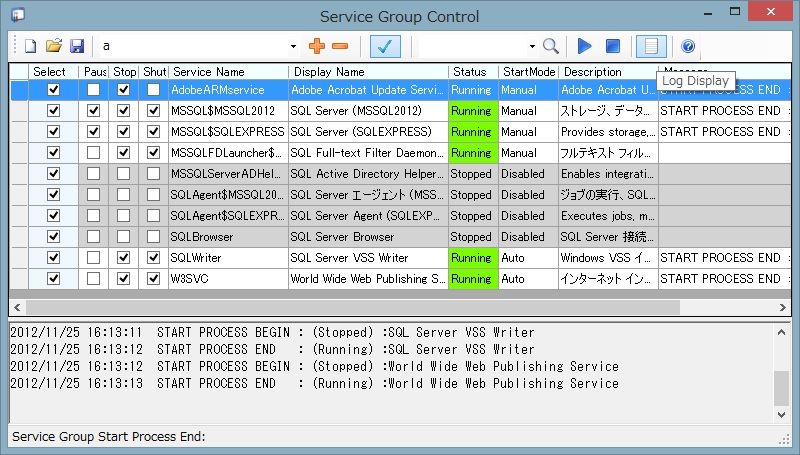The image size is (800, 455).
Task: Search services with the magnifier icon
Action: tap(551, 46)
